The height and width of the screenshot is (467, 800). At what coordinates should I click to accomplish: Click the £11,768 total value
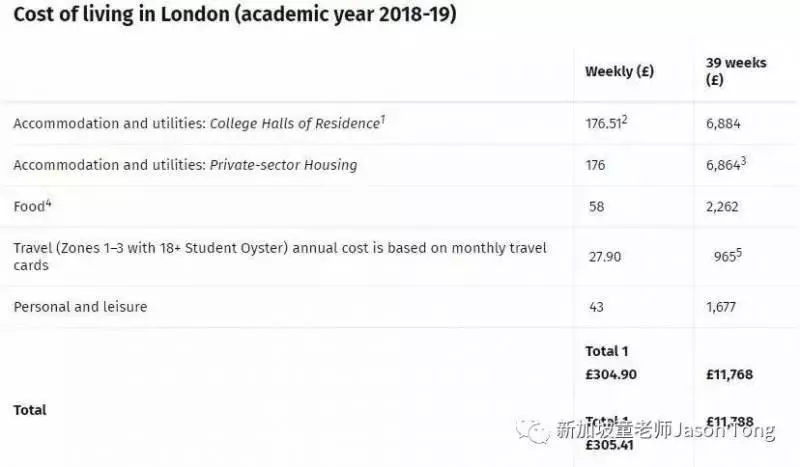(x=730, y=375)
